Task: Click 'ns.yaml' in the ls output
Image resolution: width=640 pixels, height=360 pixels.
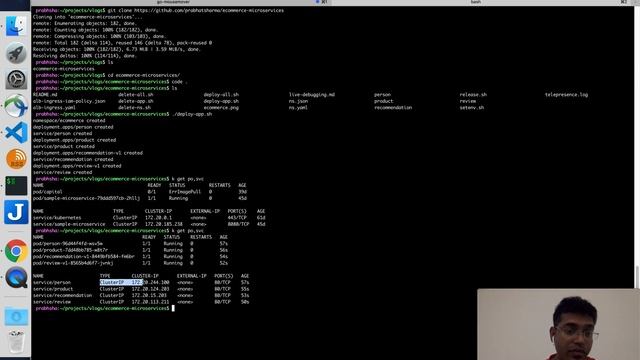Action: pos(298,108)
